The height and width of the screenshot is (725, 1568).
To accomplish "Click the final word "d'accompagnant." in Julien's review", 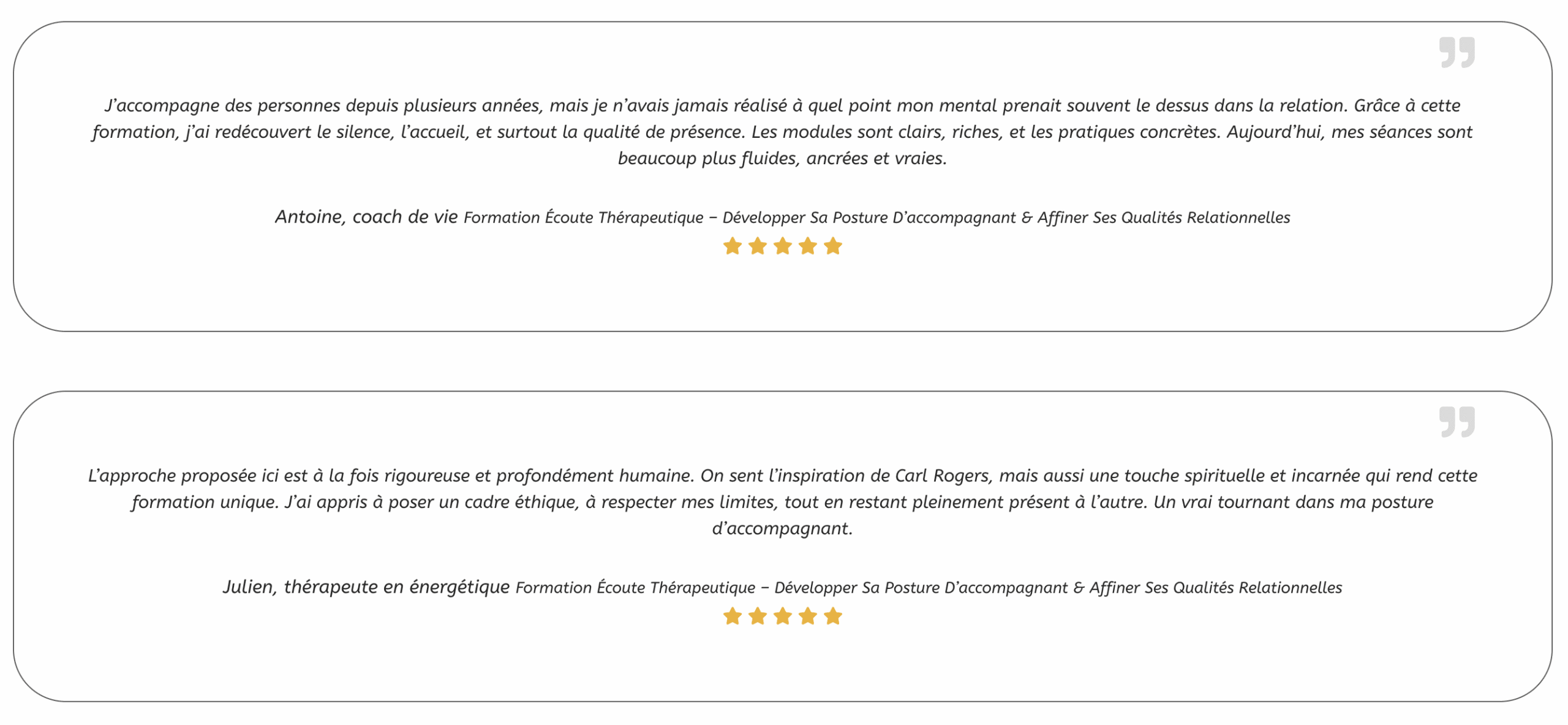I will coord(782,528).
